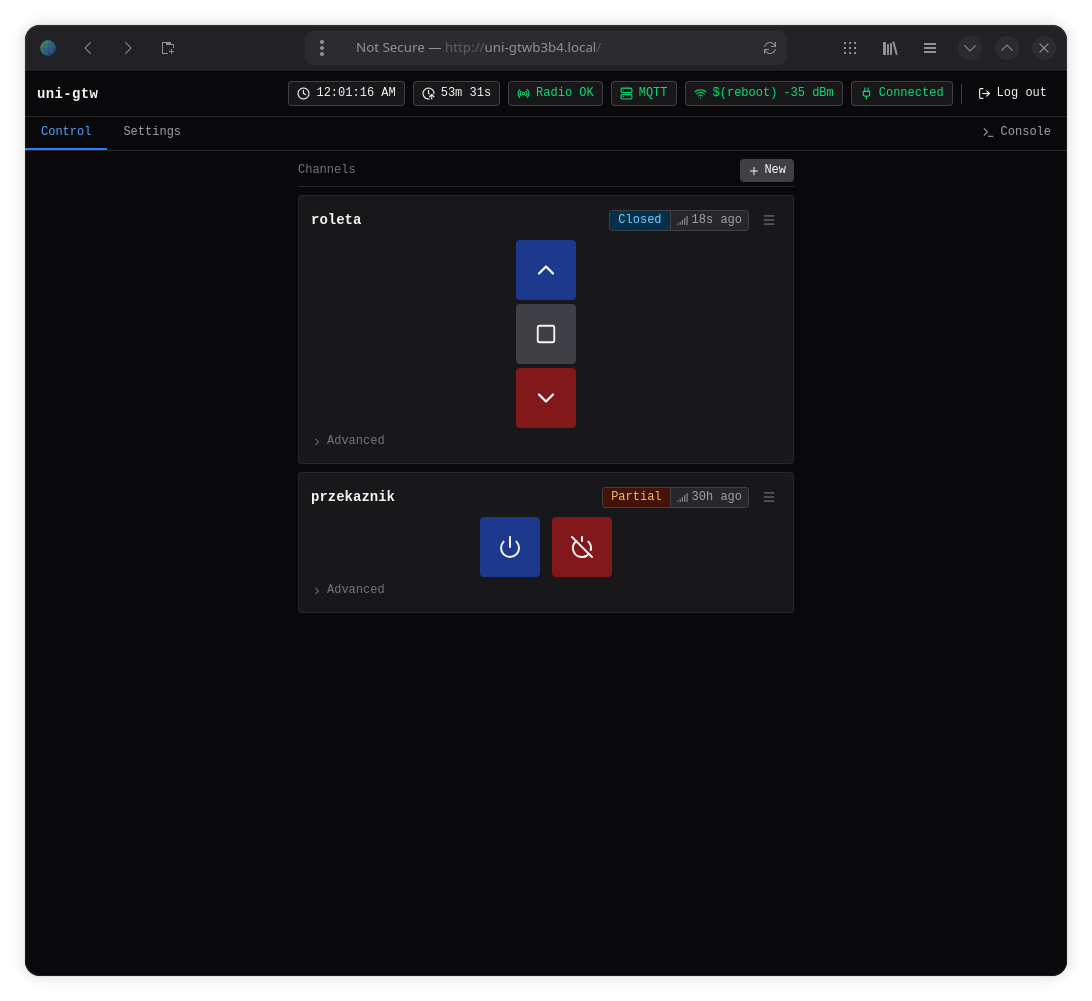Click the WiFi -35 dBm signal badge
Screen dimensions: 1092x1001
(x=763, y=93)
